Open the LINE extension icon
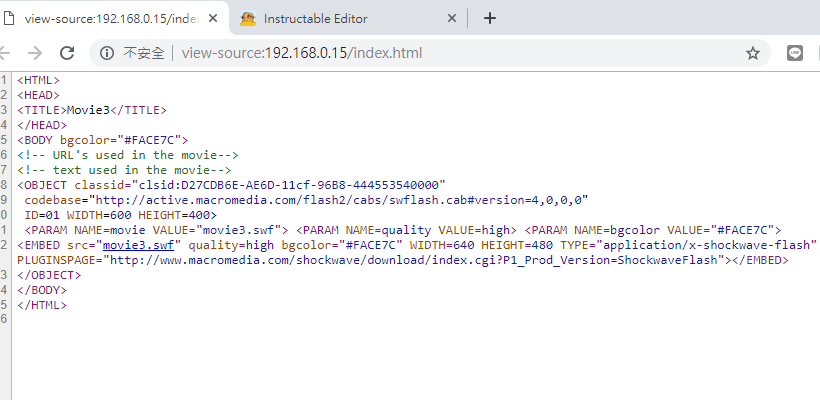 pyautogui.click(x=794, y=53)
